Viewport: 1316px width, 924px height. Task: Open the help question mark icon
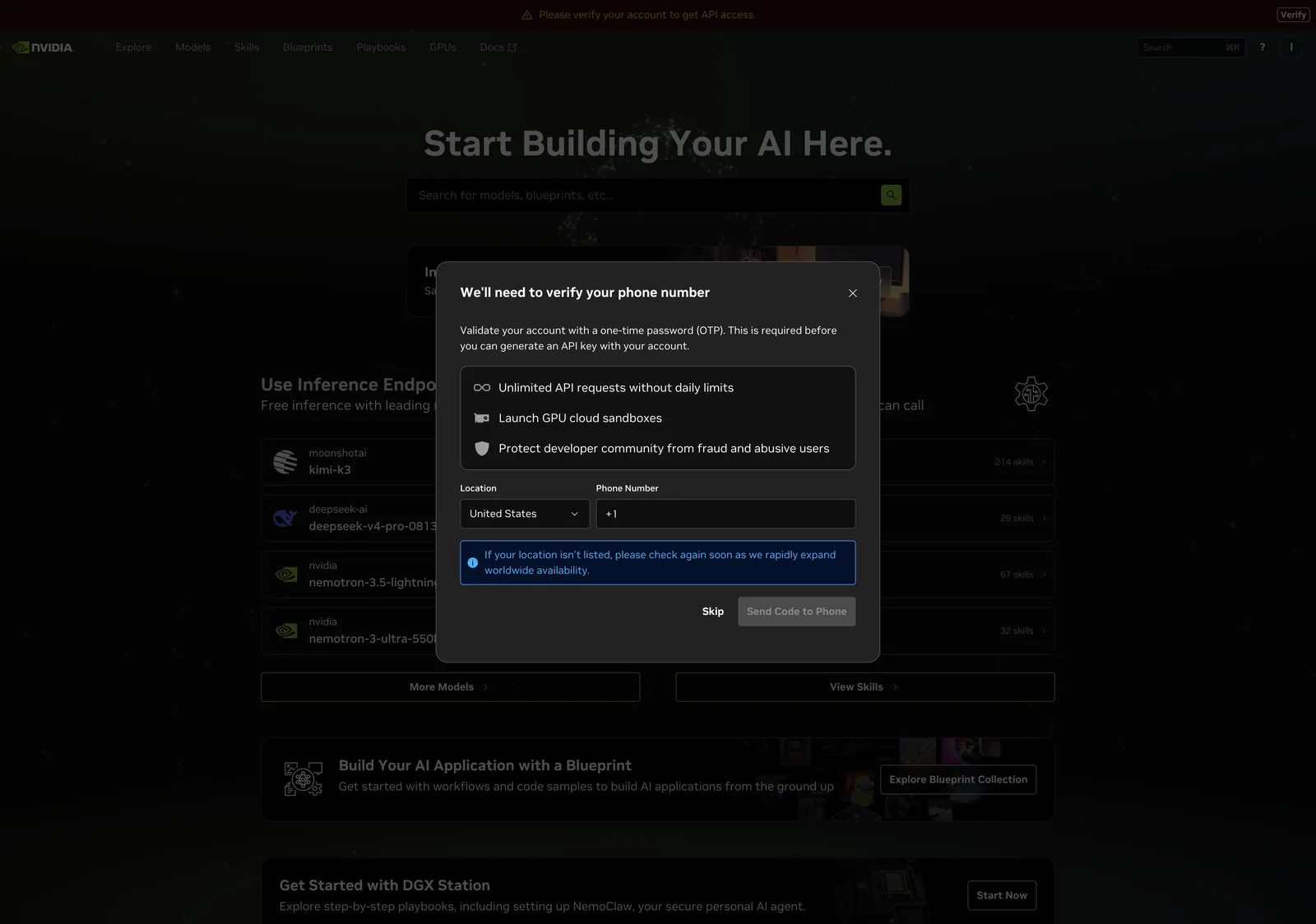(1263, 48)
